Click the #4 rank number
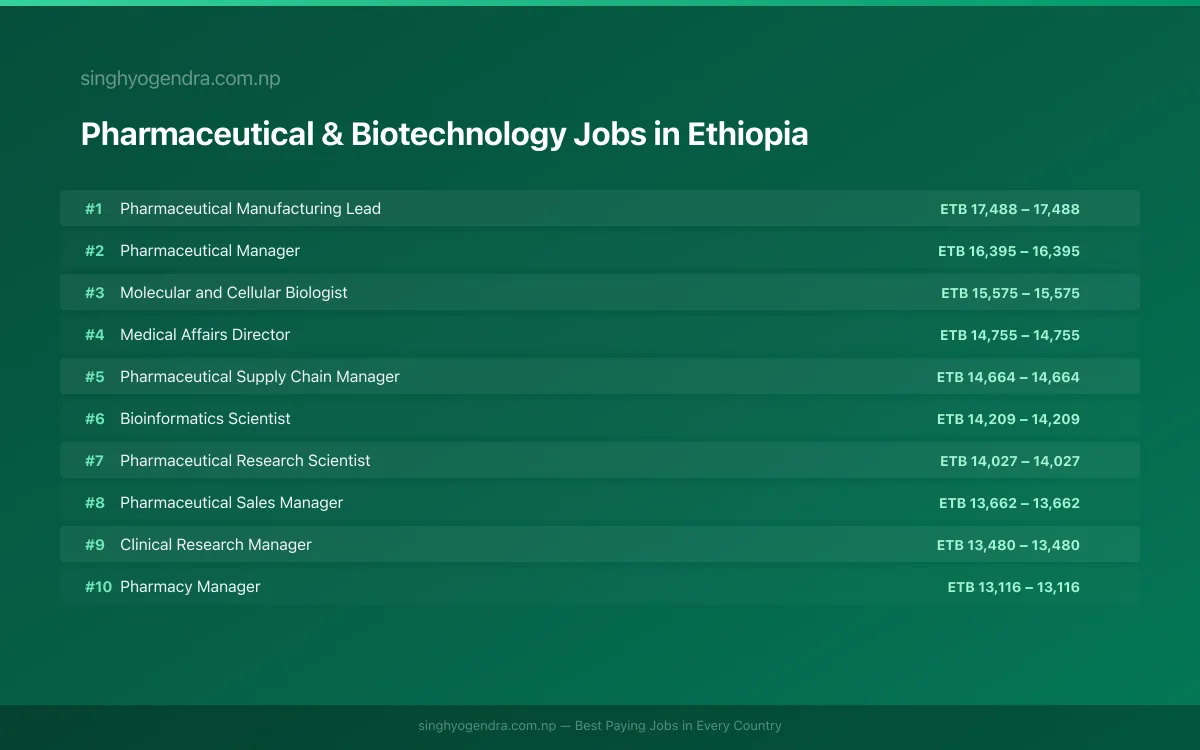1200x750 pixels. click(x=94, y=335)
